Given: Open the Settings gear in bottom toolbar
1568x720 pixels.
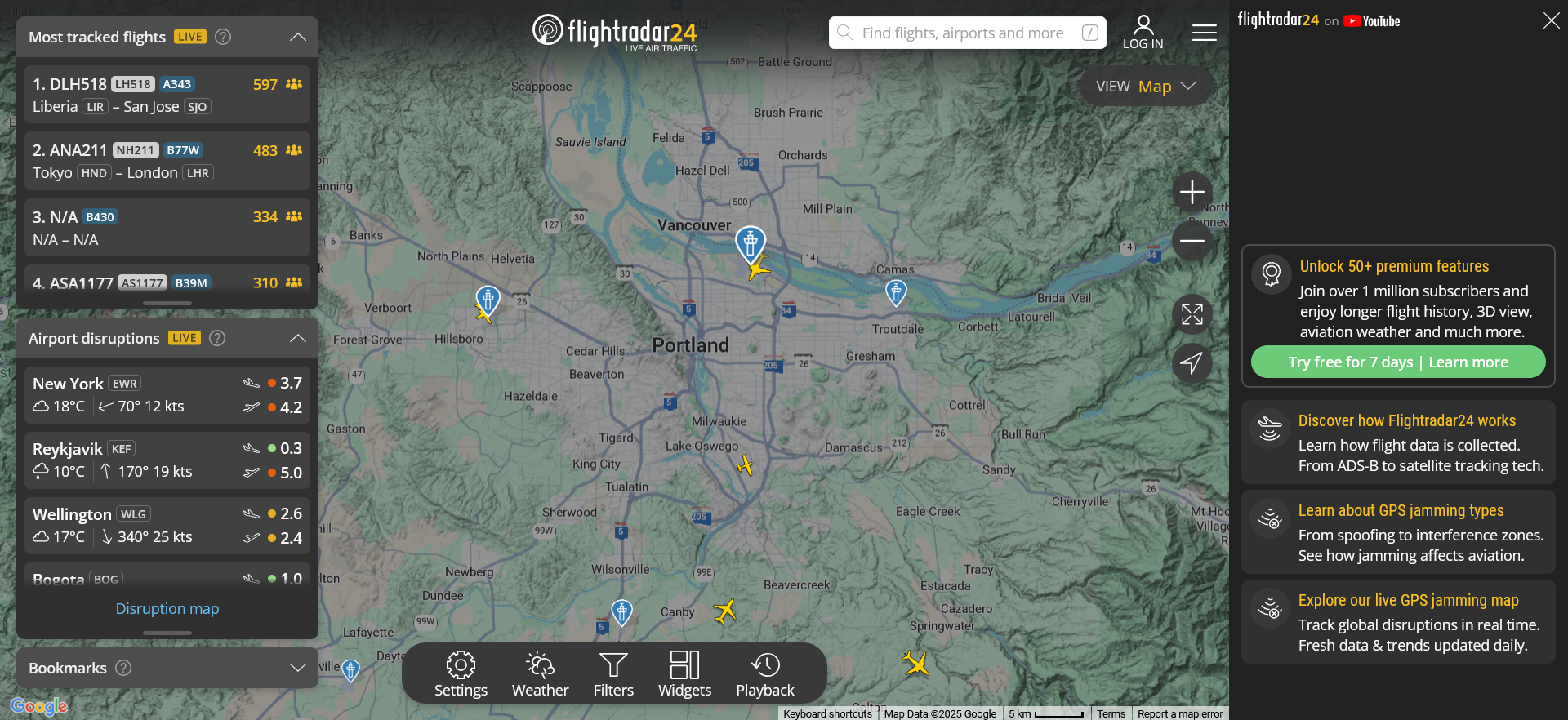Looking at the screenshot, I should (461, 674).
